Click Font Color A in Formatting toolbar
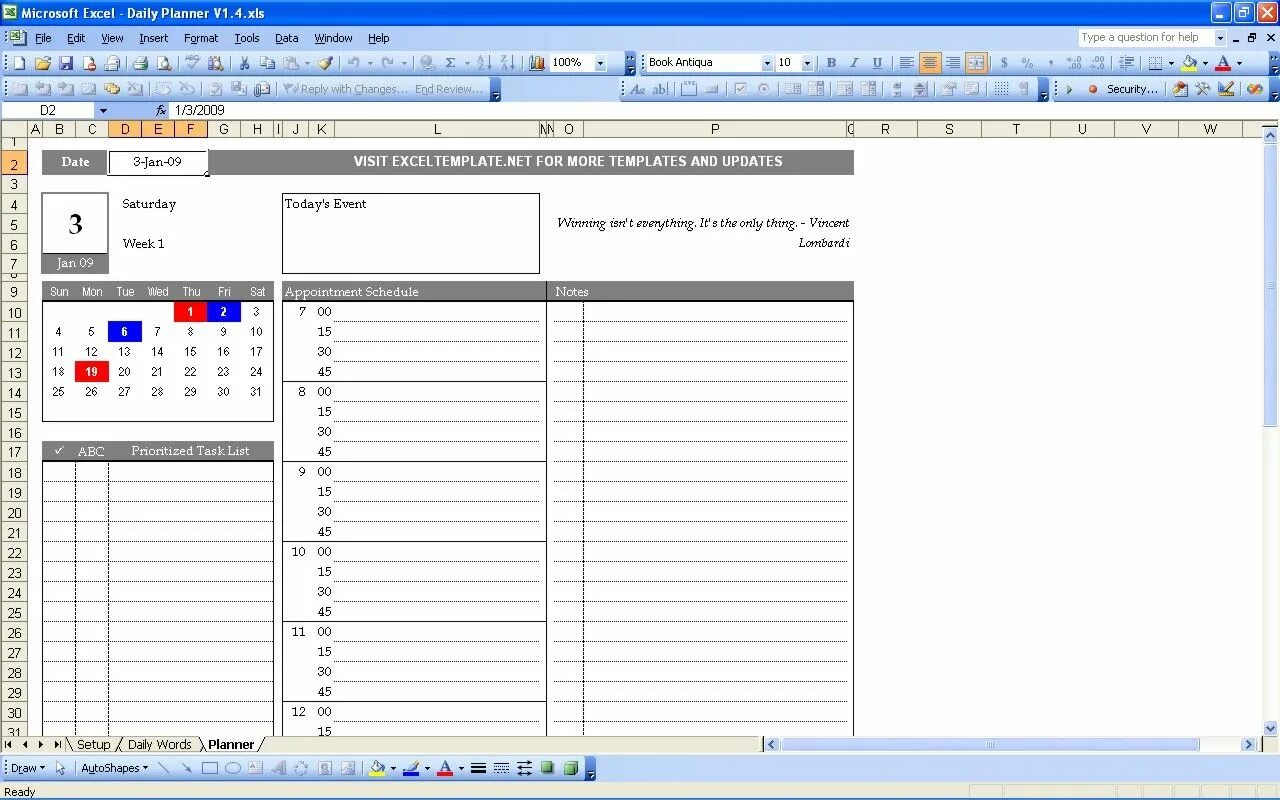Viewport: 1280px width, 800px height. tap(1223, 63)
